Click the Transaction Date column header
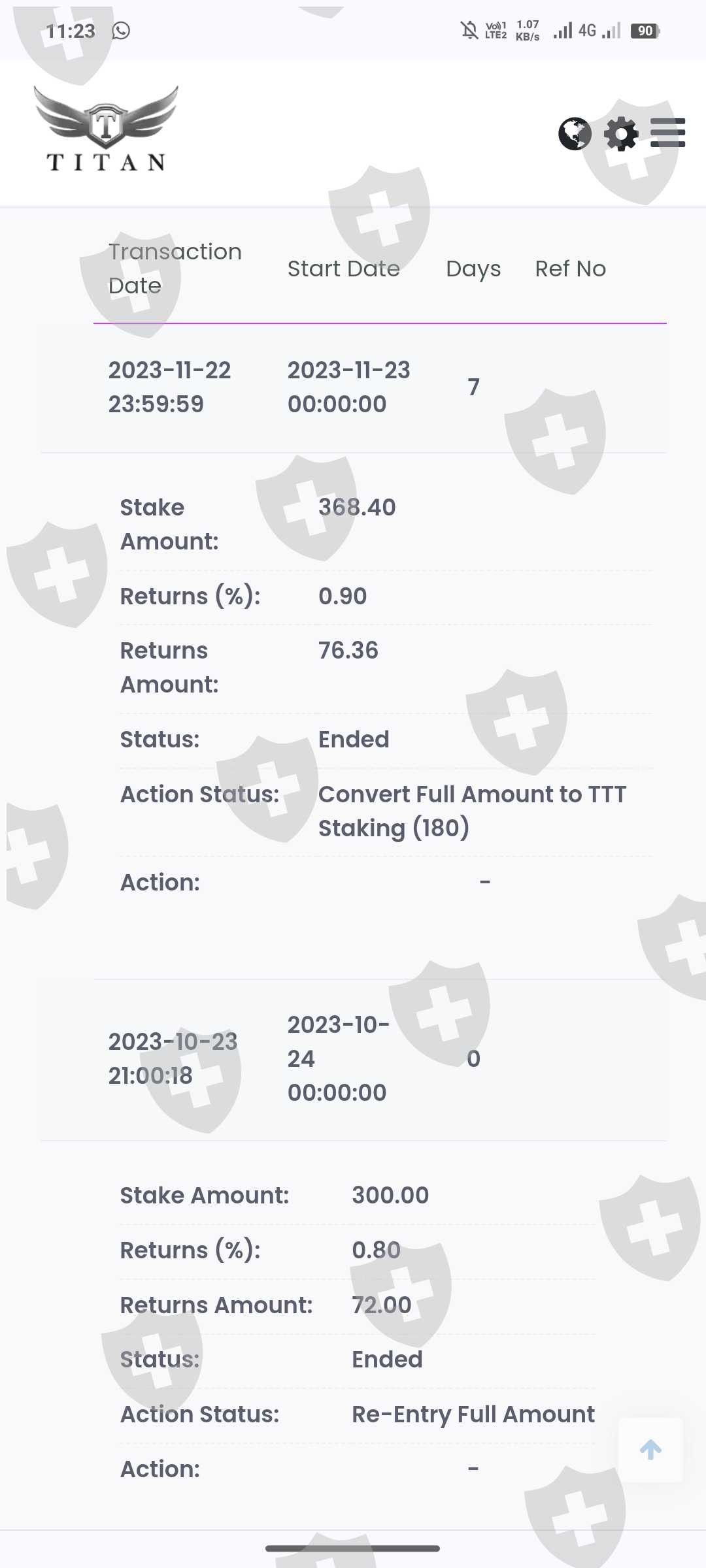The height and width of the screenshot is (1568, 706). pyautogui.click(x=175, y=269)
